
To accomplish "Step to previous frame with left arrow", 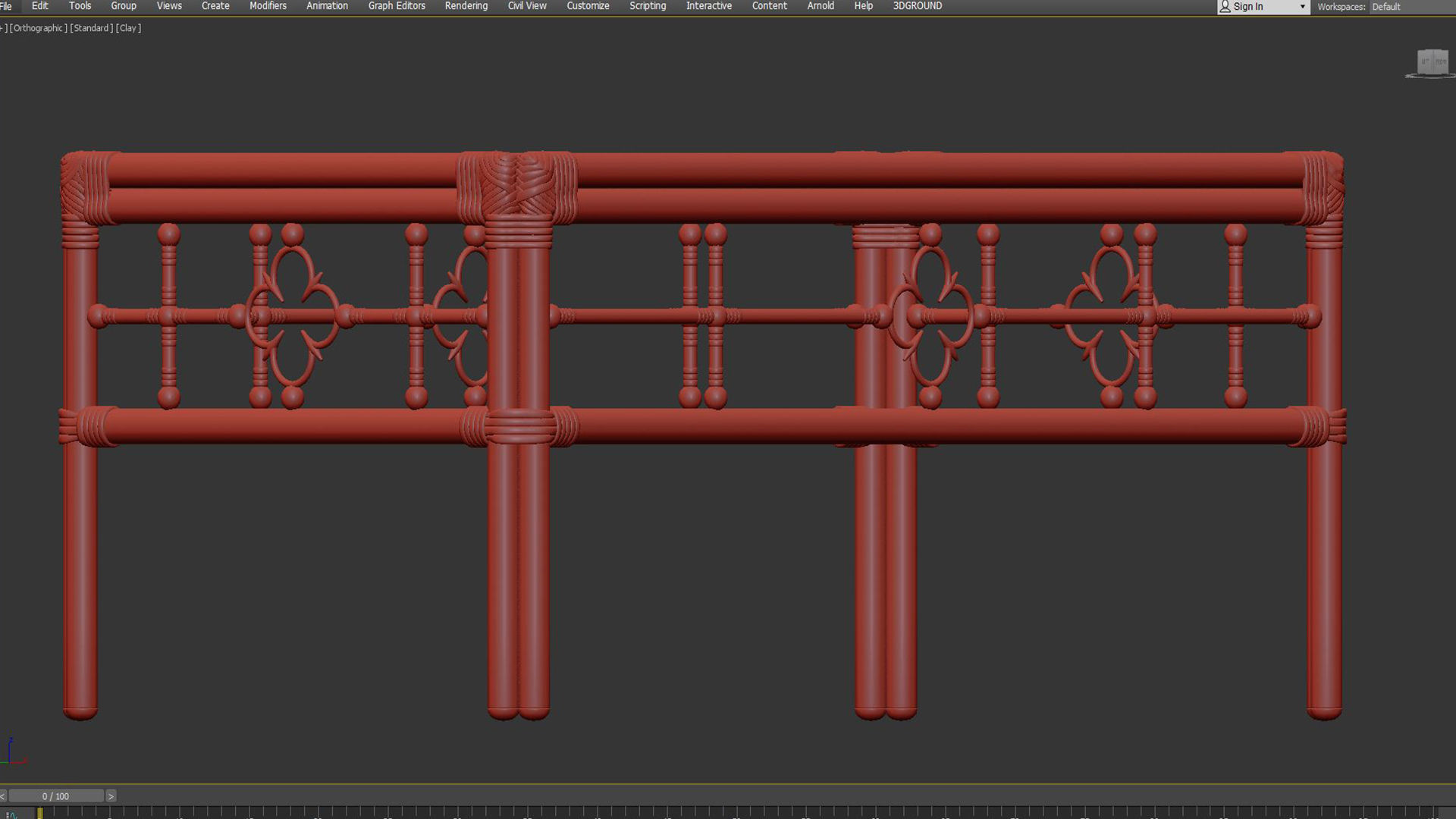I will click(x=3, y=796).
